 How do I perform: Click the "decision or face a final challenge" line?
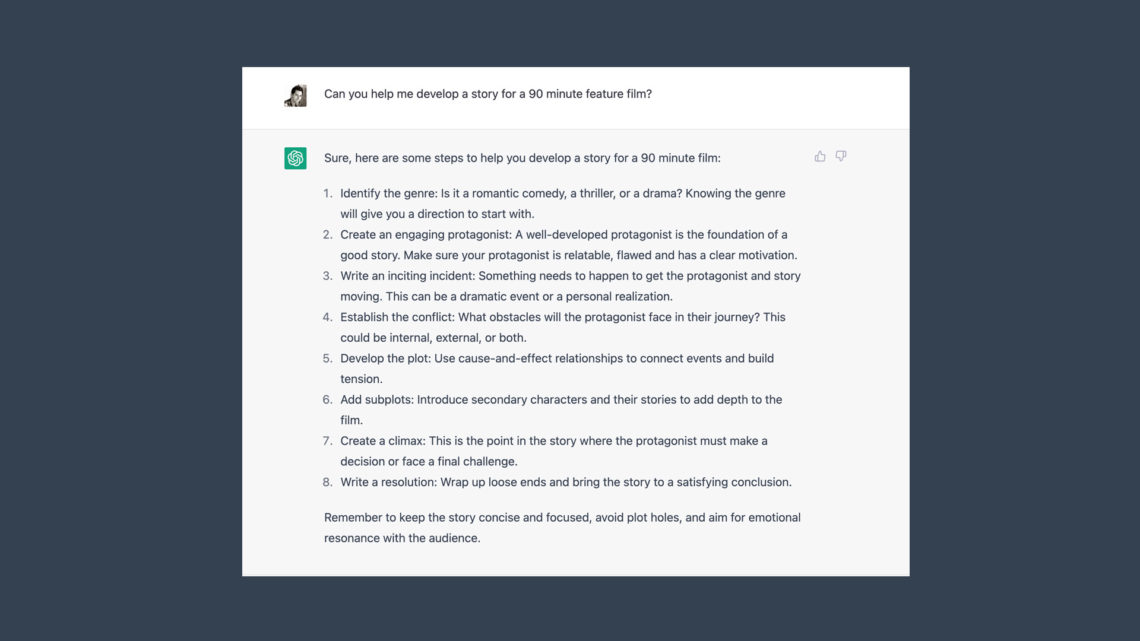click(x=428, y=462)
